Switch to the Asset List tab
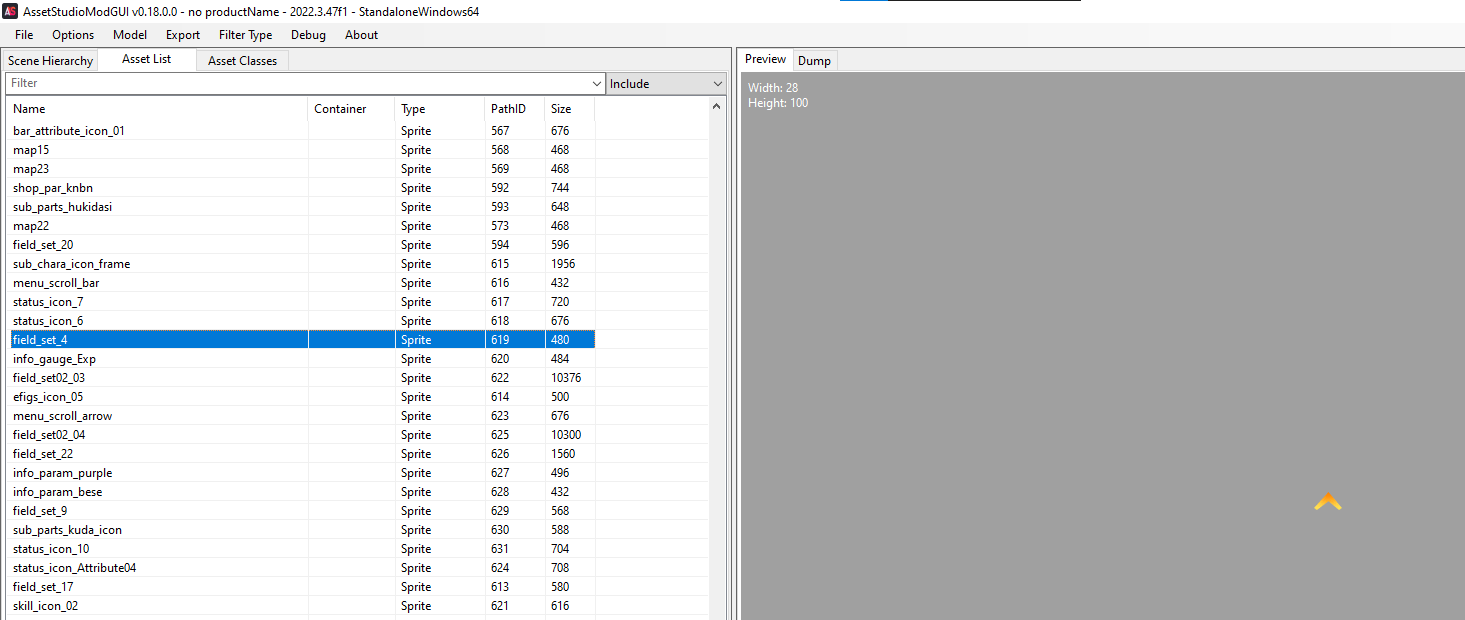This screenshot has width=1465, height=620. 146,59
